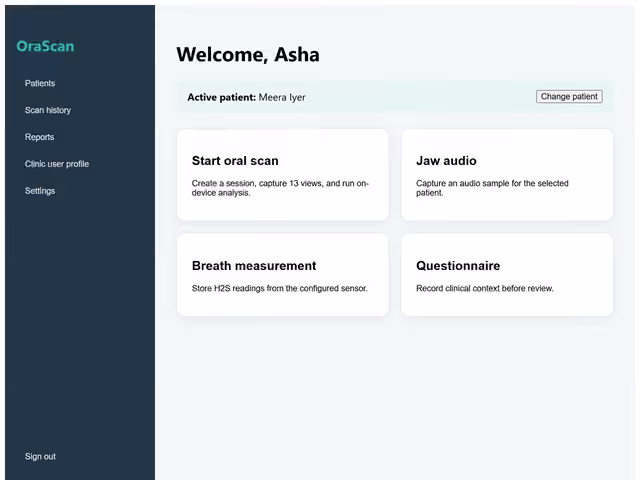Select the Questionnaire heading
The height and width of the screenshot is (480, 640).
click(458, 266)
